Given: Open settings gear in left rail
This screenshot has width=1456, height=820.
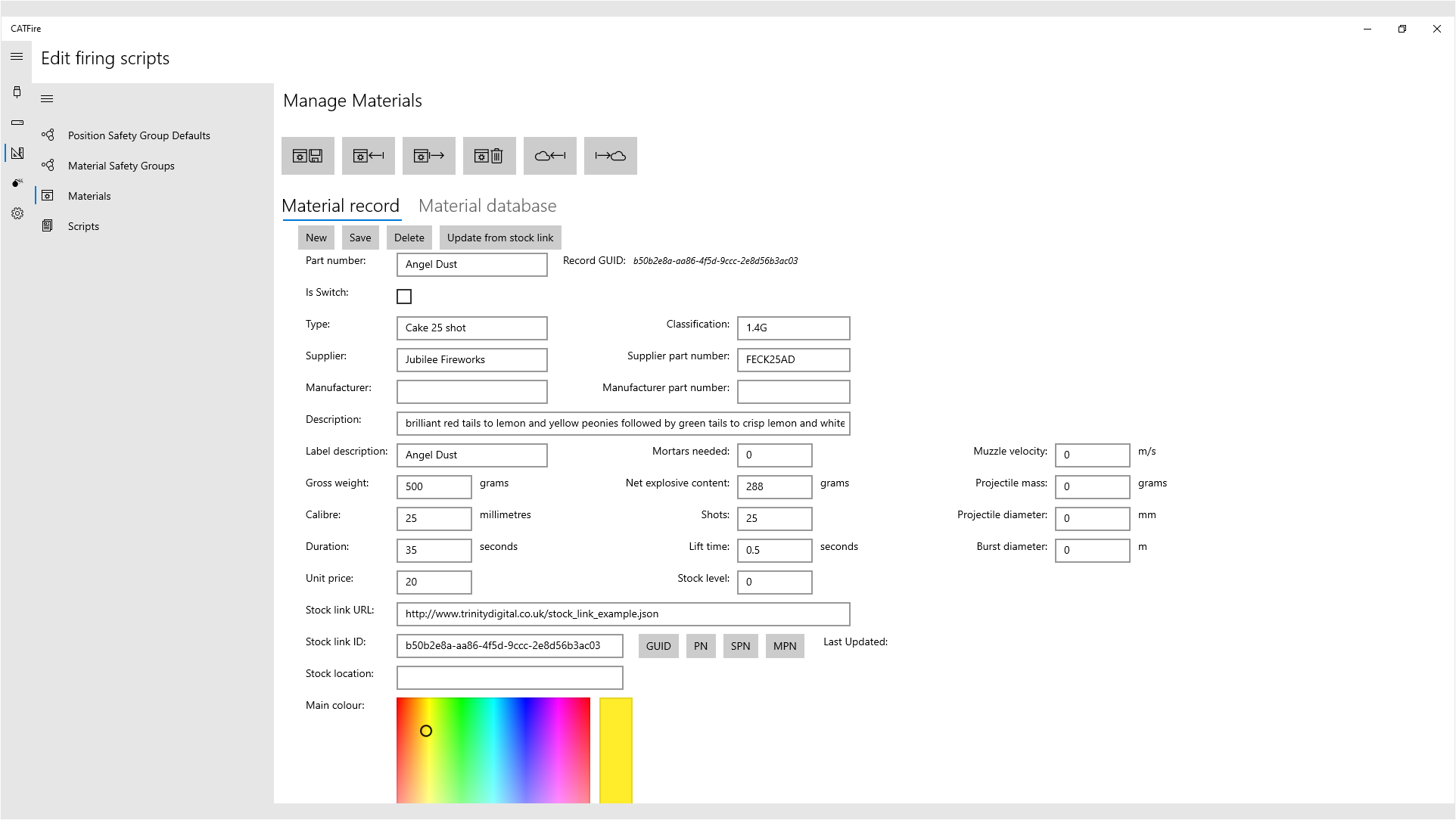Looking at the screenshot, I should pos(17,213).
